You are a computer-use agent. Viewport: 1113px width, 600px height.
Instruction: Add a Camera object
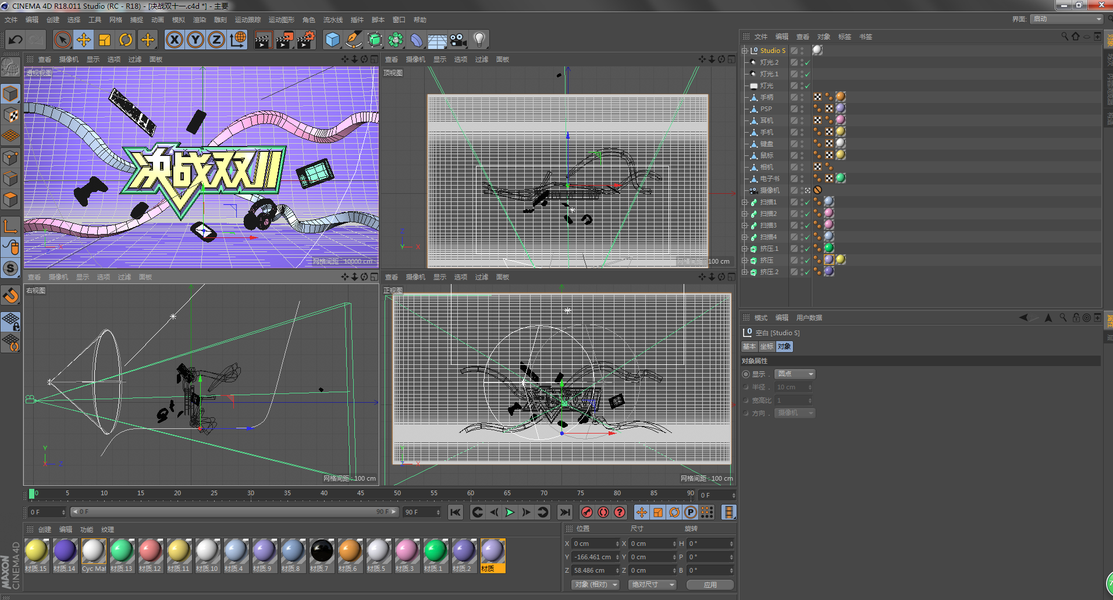pyautogui.click(x=459, y=40)
